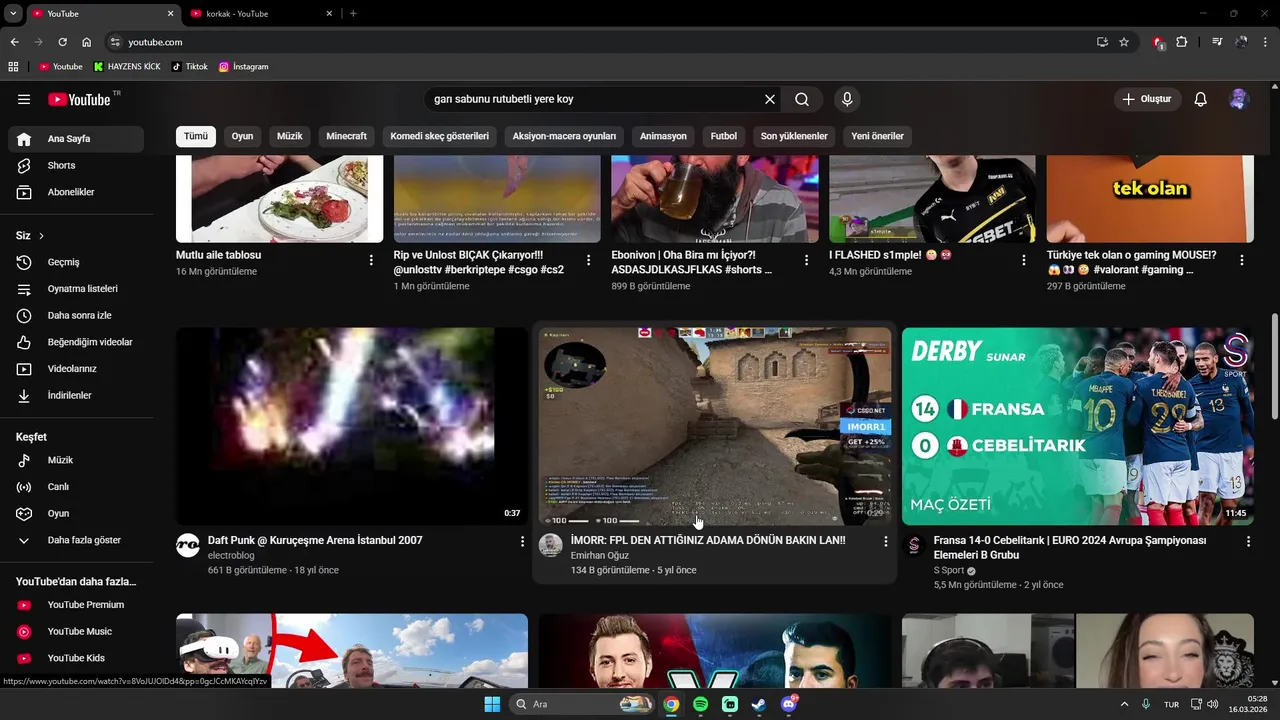Open options for Daft Punk video
Image resolution: width=1280 pixels, height=720 pixels.
522,541
